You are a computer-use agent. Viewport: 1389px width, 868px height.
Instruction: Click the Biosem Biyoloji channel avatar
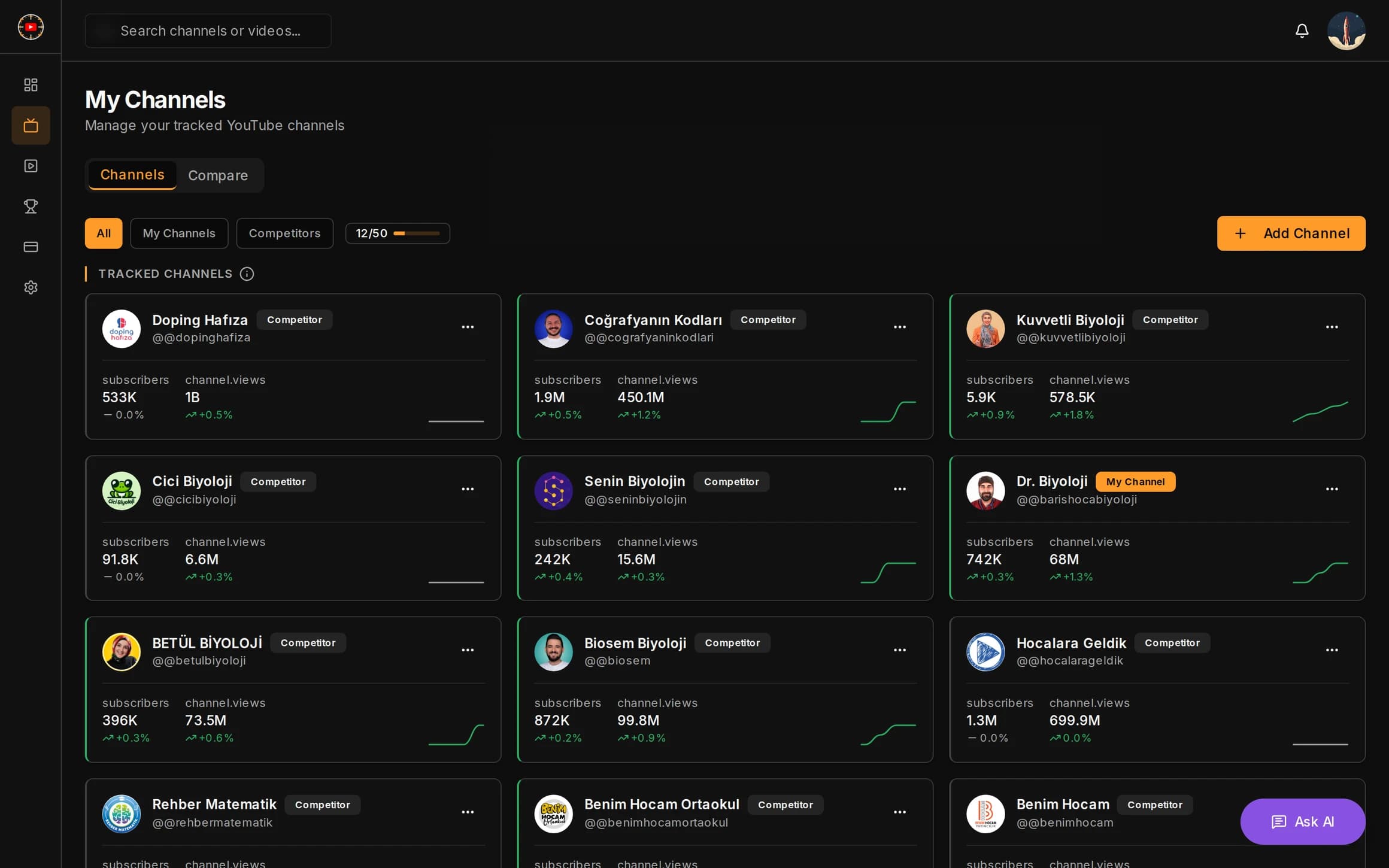[553, 652]
